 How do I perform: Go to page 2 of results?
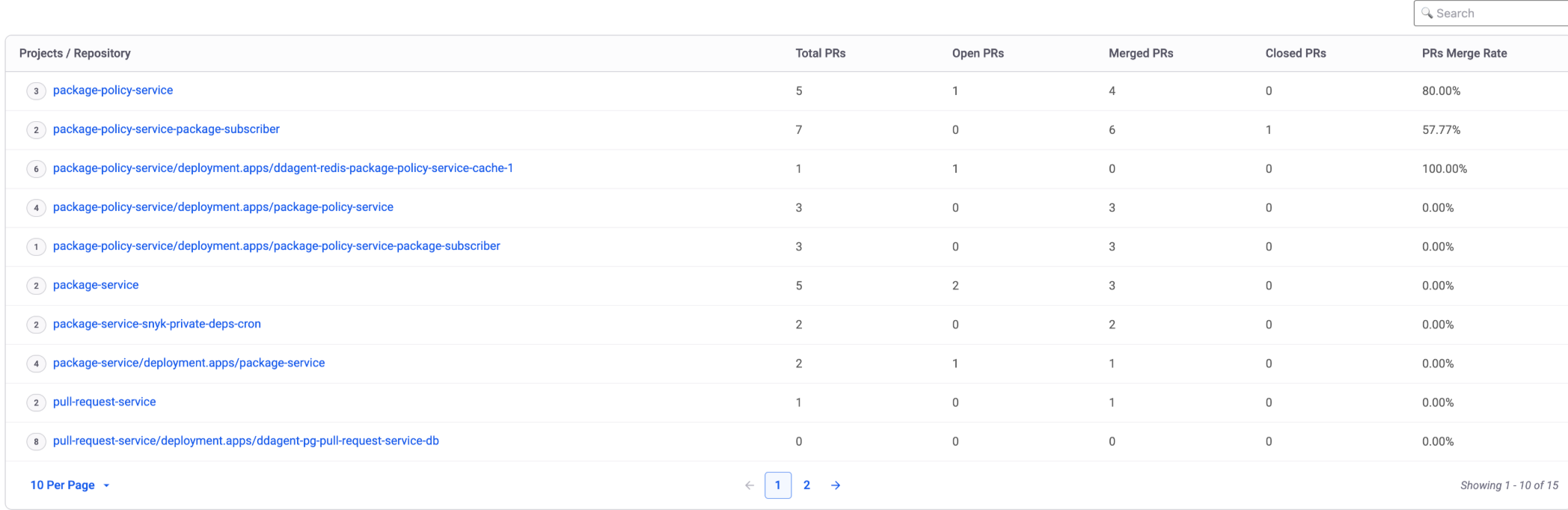click(806, 485)
